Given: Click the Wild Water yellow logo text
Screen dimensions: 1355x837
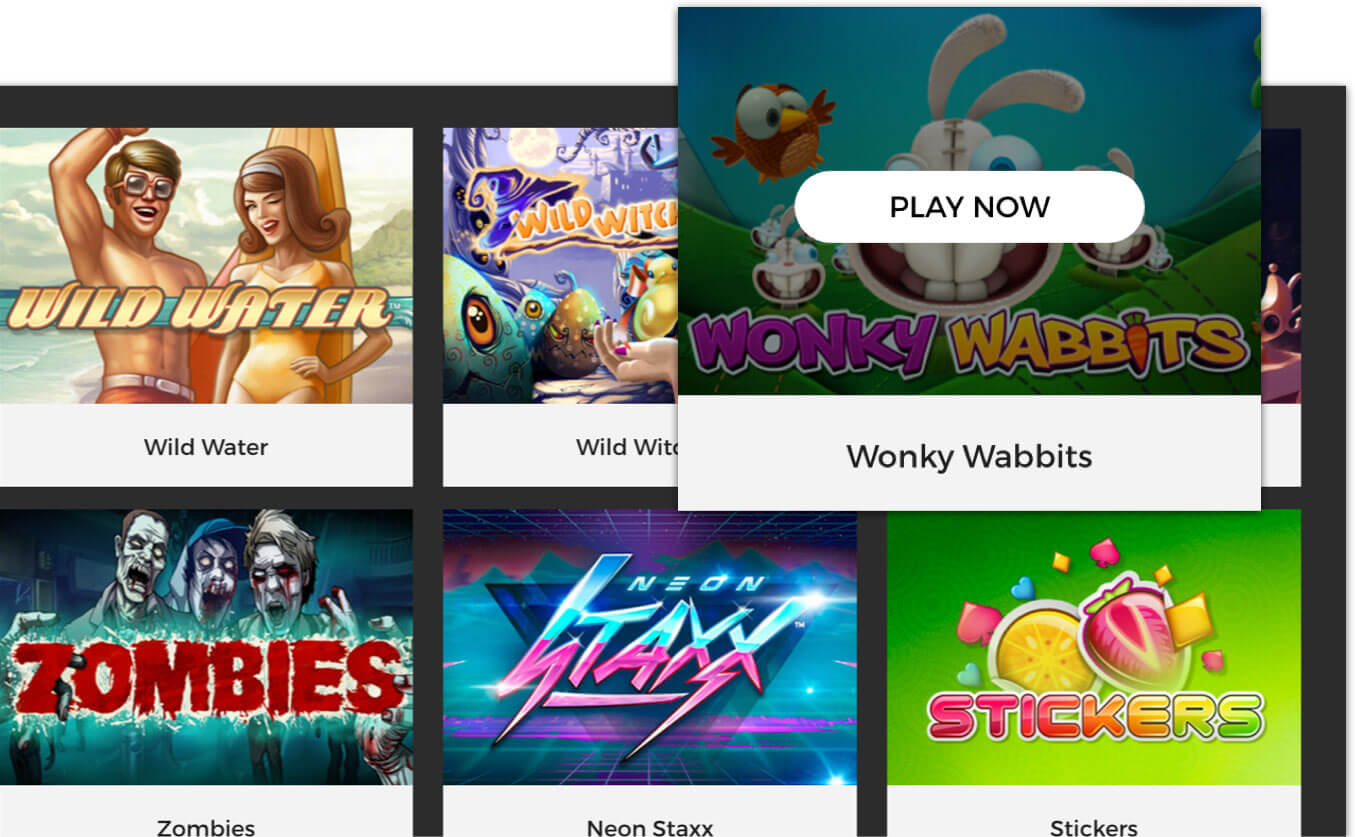Looking at the screenshot, I should (x=198, y=308).
